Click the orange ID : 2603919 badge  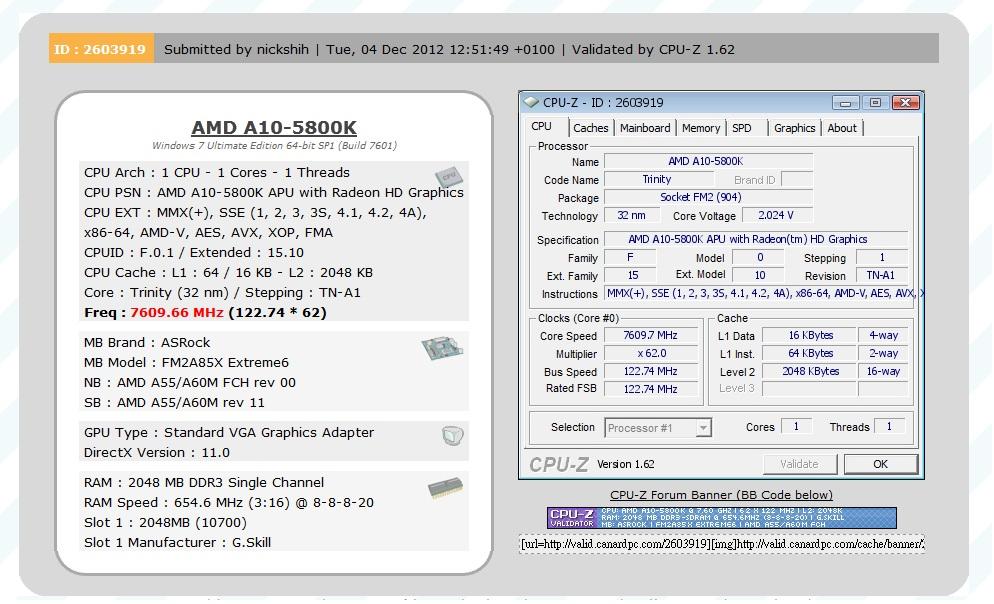pos(101,49)
